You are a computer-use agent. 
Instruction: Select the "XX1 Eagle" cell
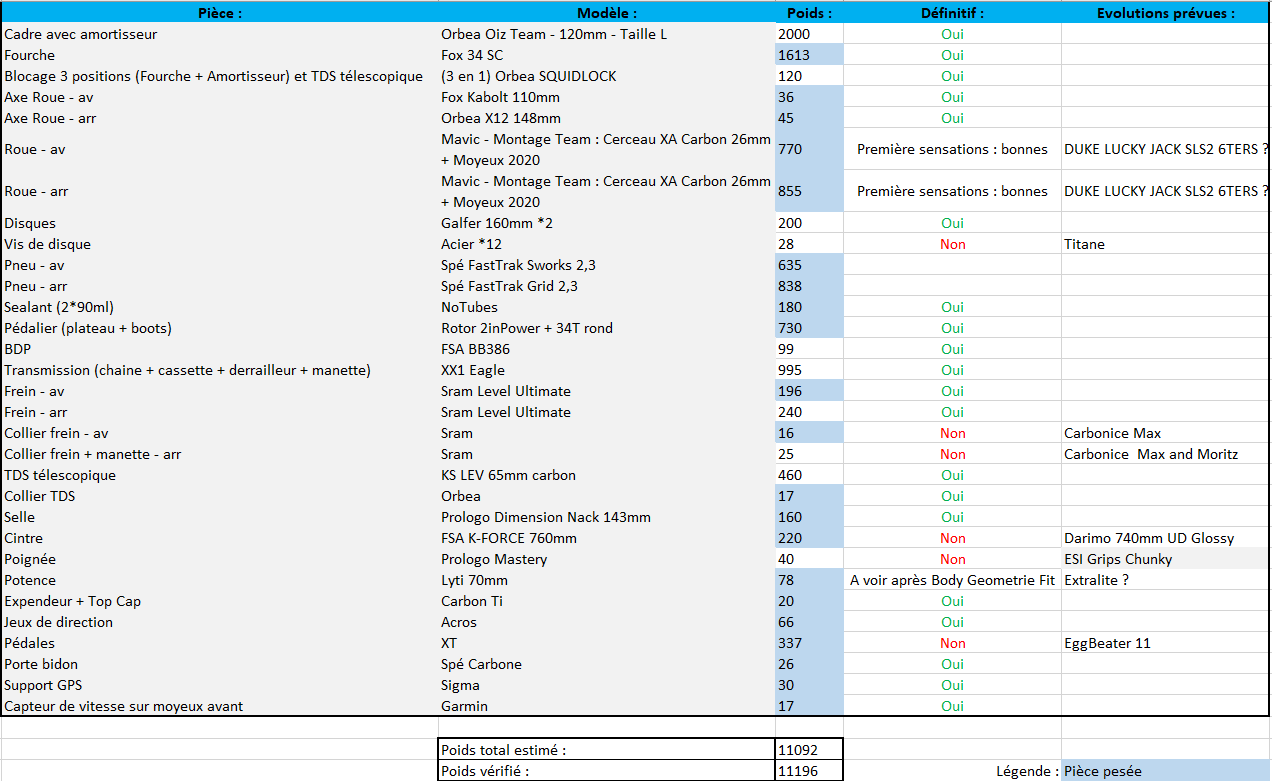[x=606, y=370]
